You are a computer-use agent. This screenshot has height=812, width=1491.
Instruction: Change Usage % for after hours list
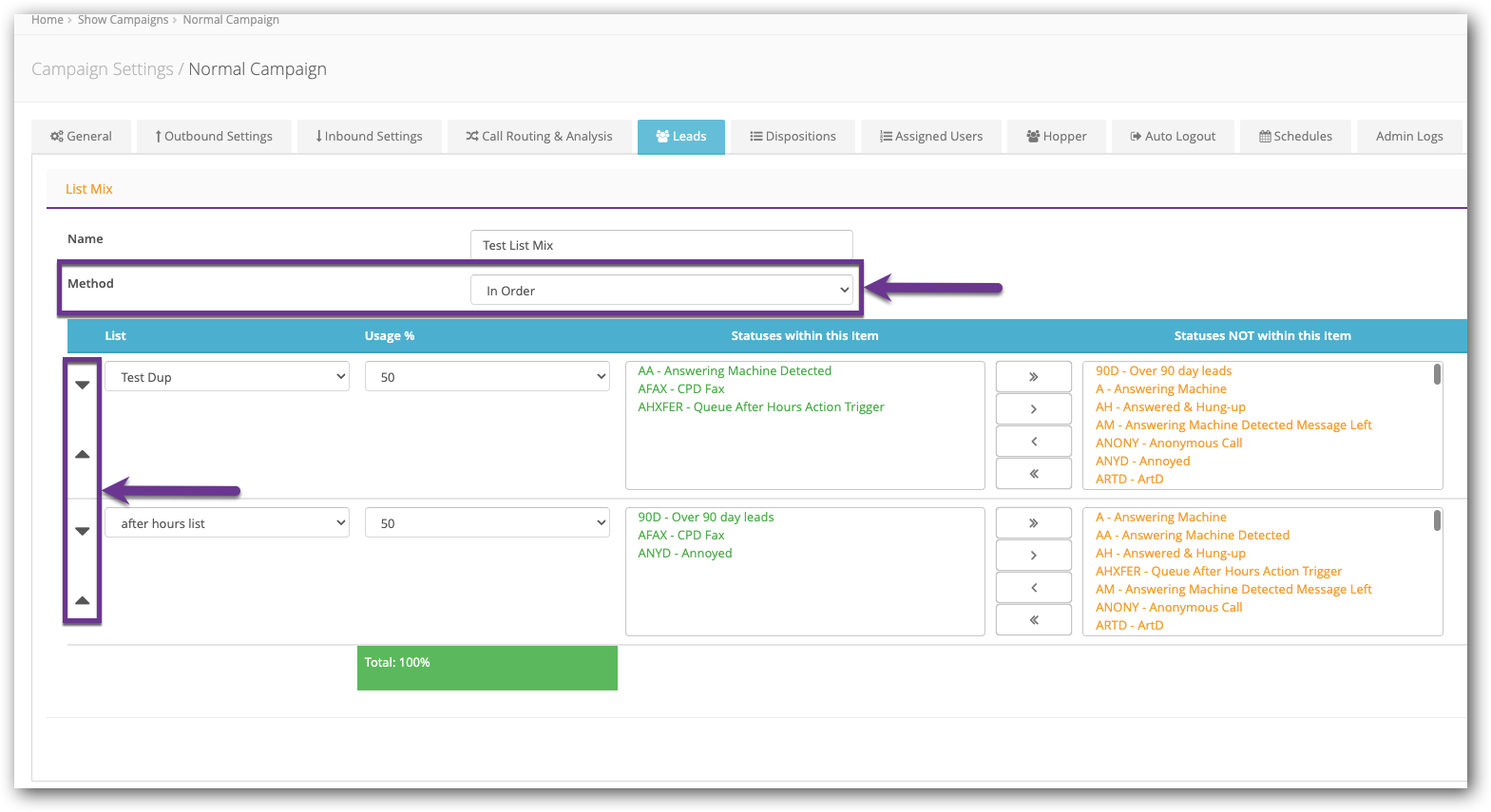pyautogui.click(x=487, y=523)
